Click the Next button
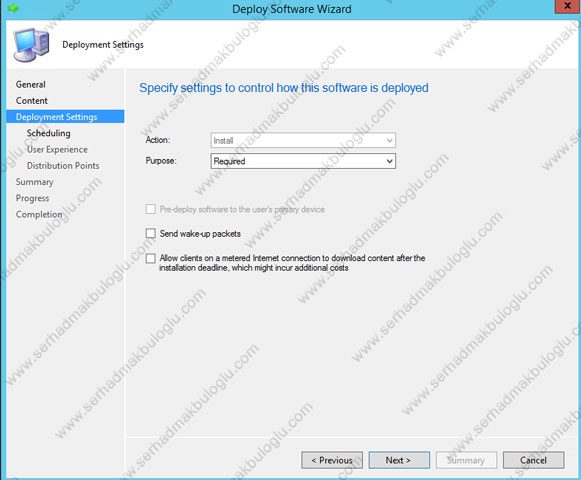The height and width of the screenshot is (480, 581). coord(399,460)
